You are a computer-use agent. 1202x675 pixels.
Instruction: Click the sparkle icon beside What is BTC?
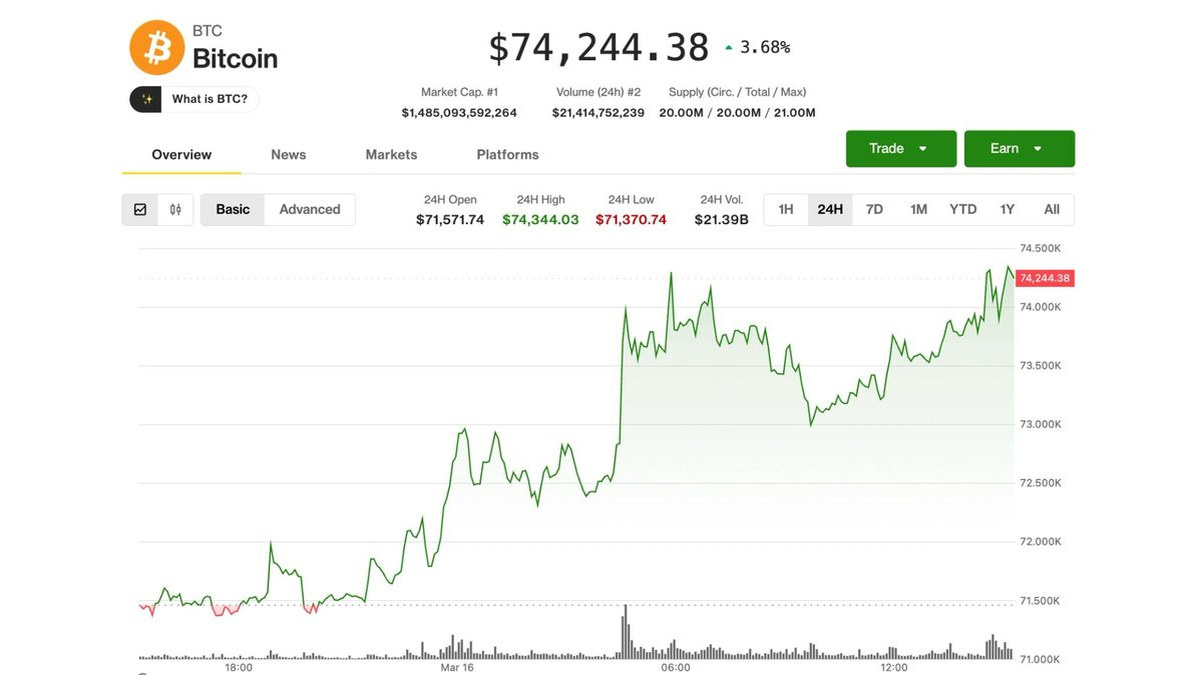[146, 99]
